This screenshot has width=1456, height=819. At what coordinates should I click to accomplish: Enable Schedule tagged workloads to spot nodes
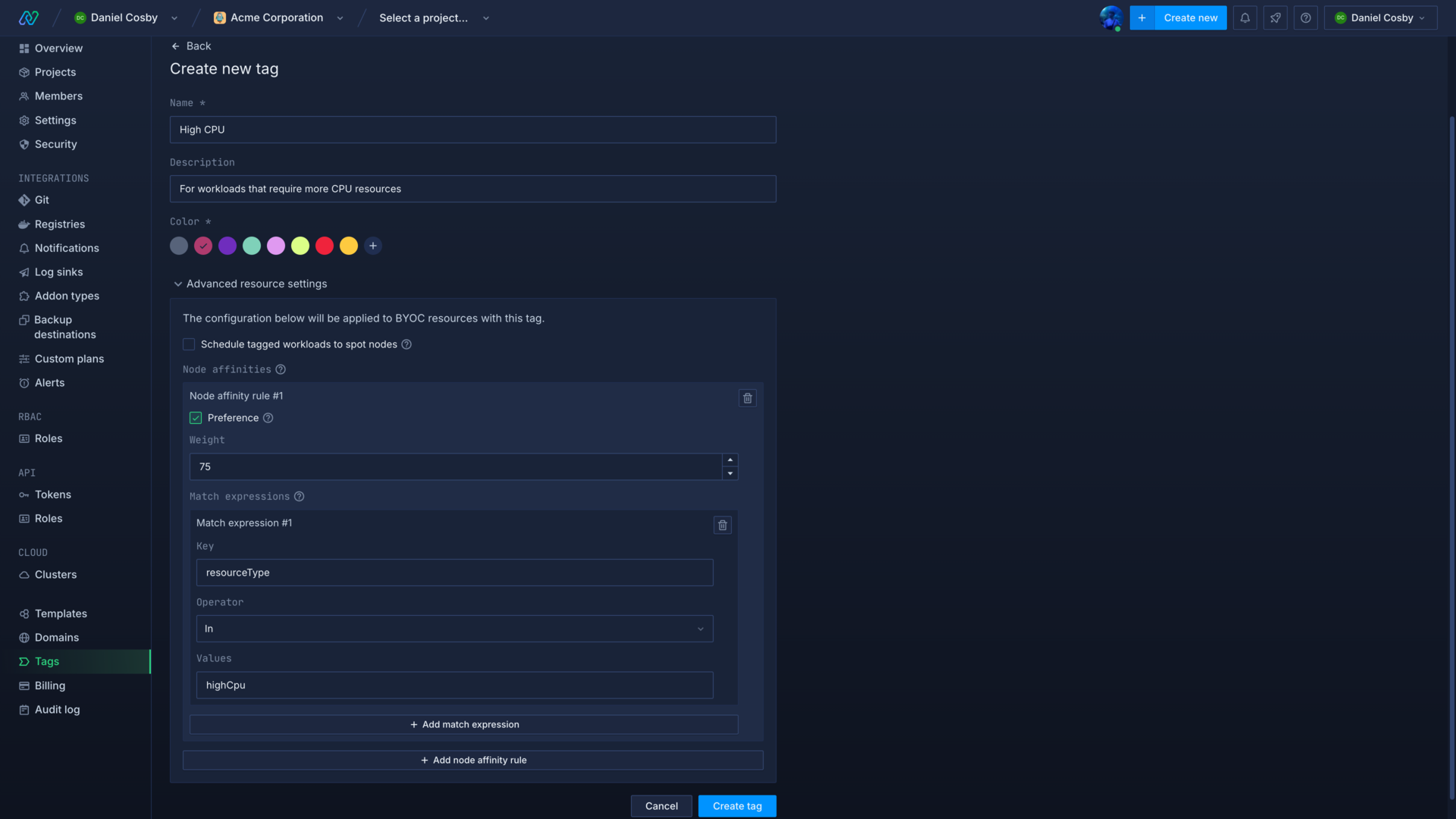[x=189, y=344]
